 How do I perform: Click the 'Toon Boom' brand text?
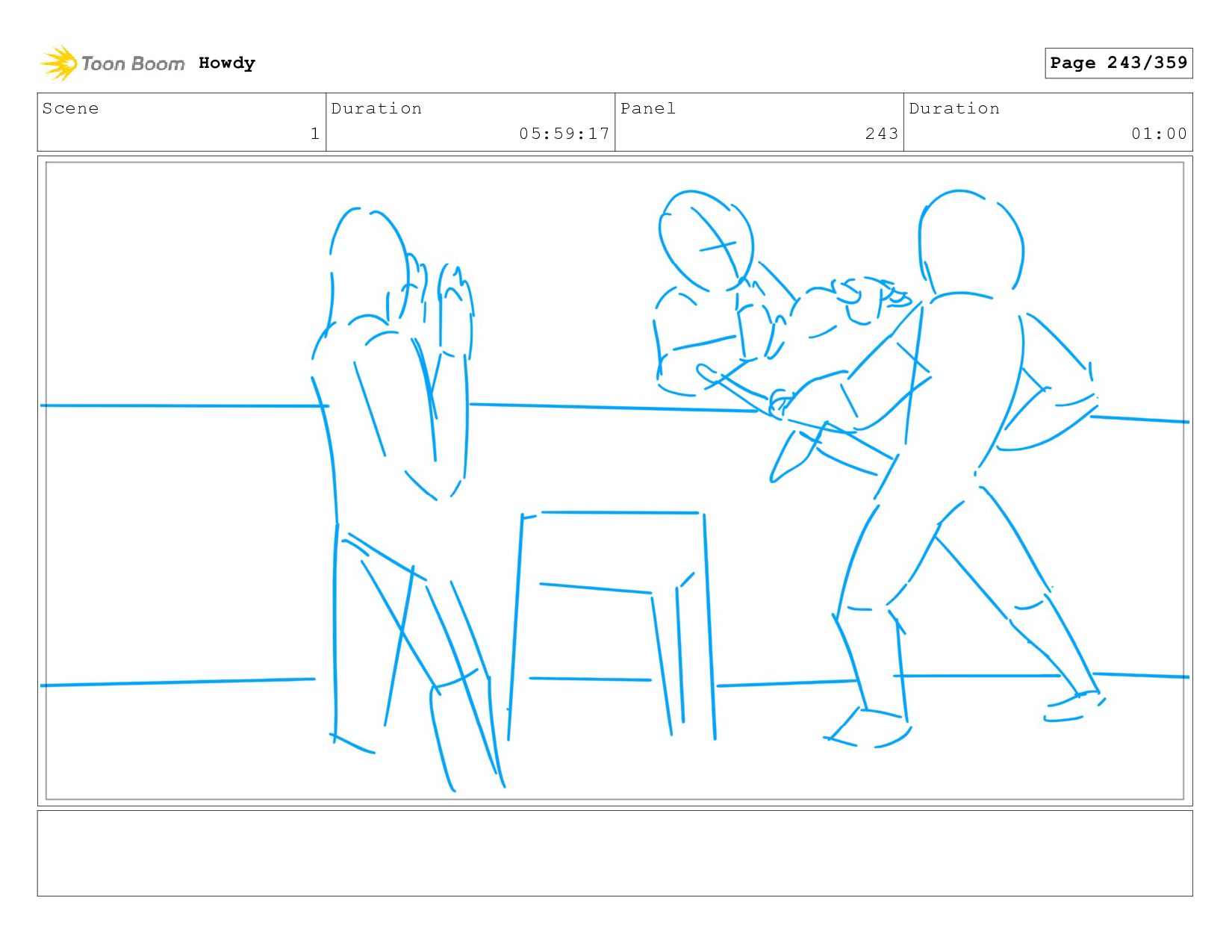pyautogui.click(x=133, y=64)
